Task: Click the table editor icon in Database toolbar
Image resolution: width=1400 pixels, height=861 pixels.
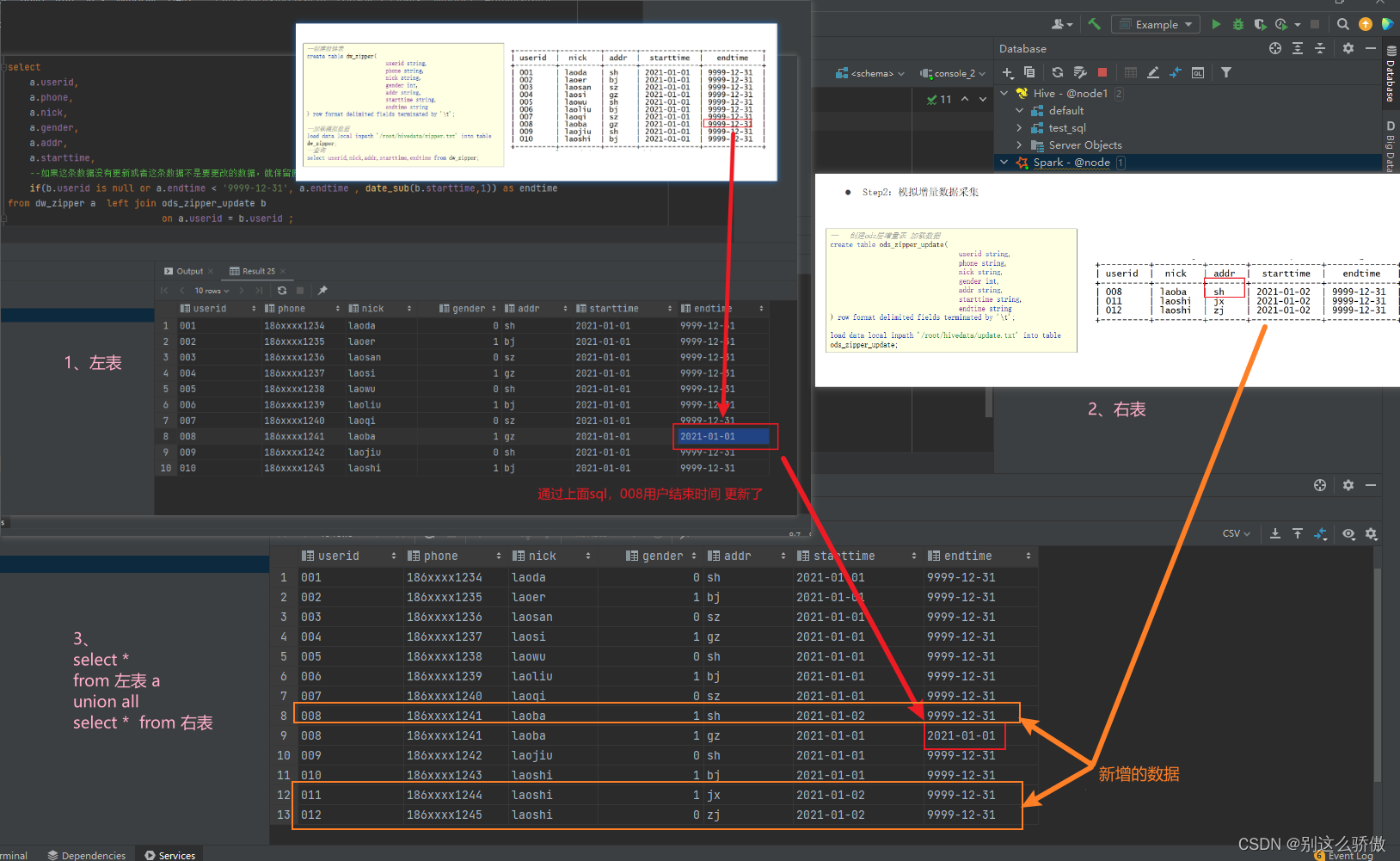Action: pos(1131,73)
